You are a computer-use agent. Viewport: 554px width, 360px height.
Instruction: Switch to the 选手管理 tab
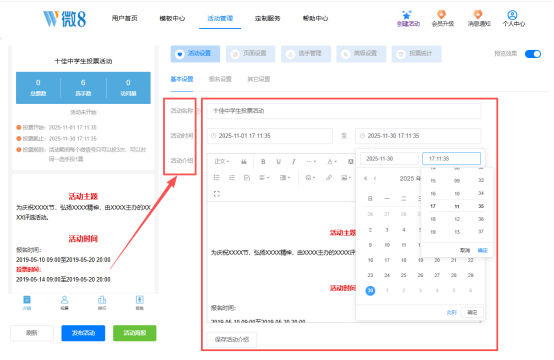pyautogui.click(x=306, y=54)
